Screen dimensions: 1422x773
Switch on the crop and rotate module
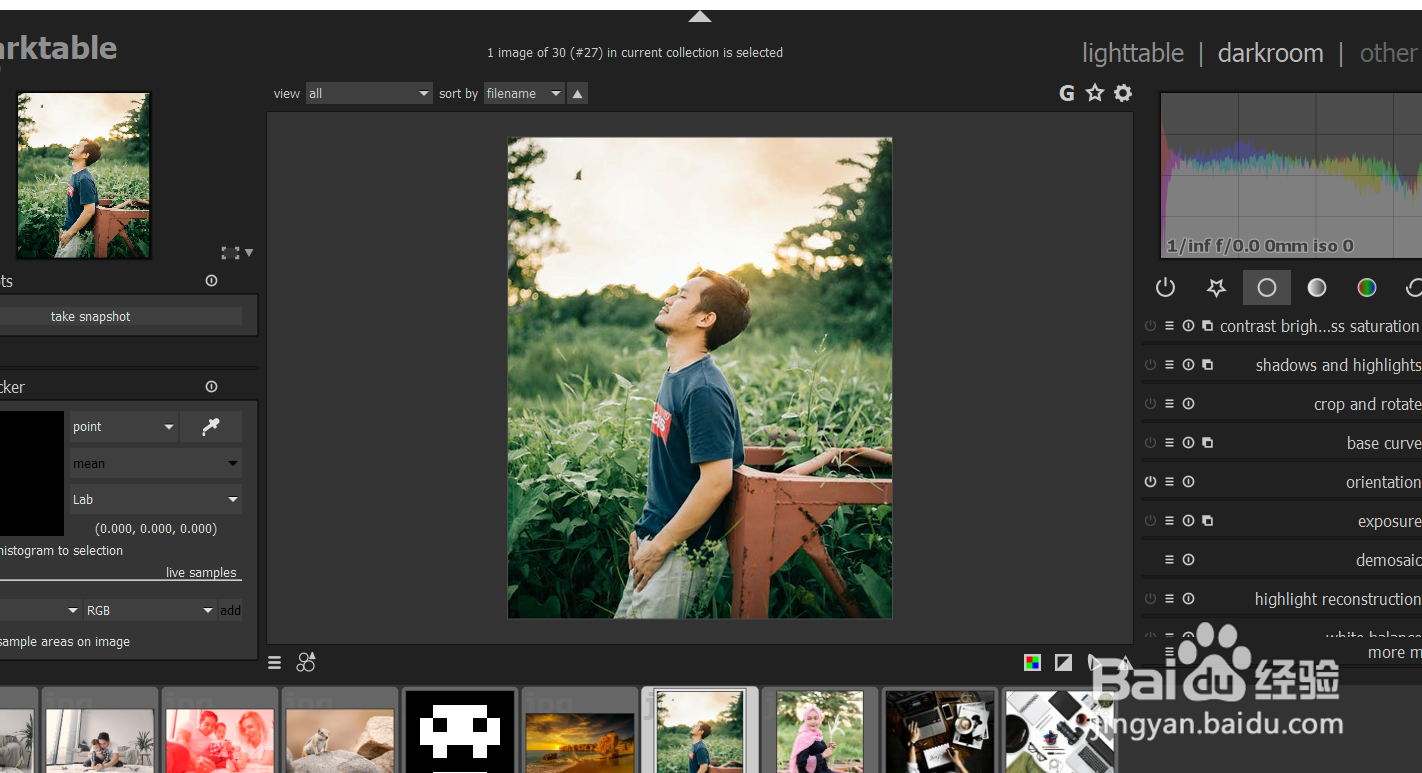coord(1150,404)
